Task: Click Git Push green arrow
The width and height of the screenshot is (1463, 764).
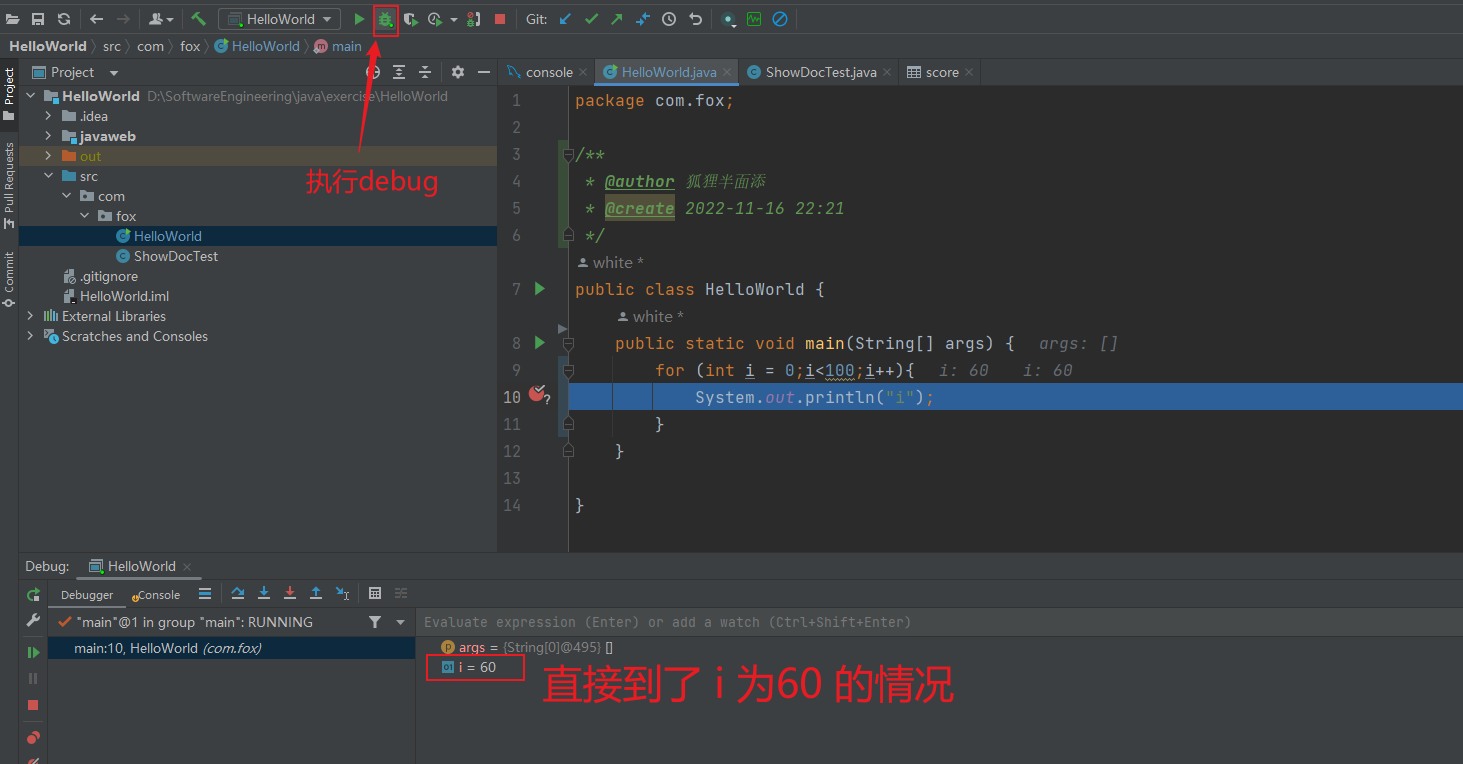Action: tap(616, 19)
